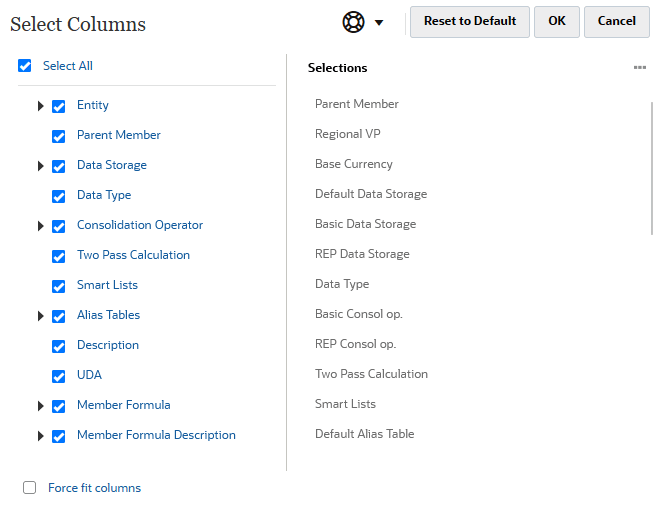Viewport: 660px width, 506px height.
Task: Cancel the Select Columns dialog
Action: pyautogui.click(x=617, y=21)
